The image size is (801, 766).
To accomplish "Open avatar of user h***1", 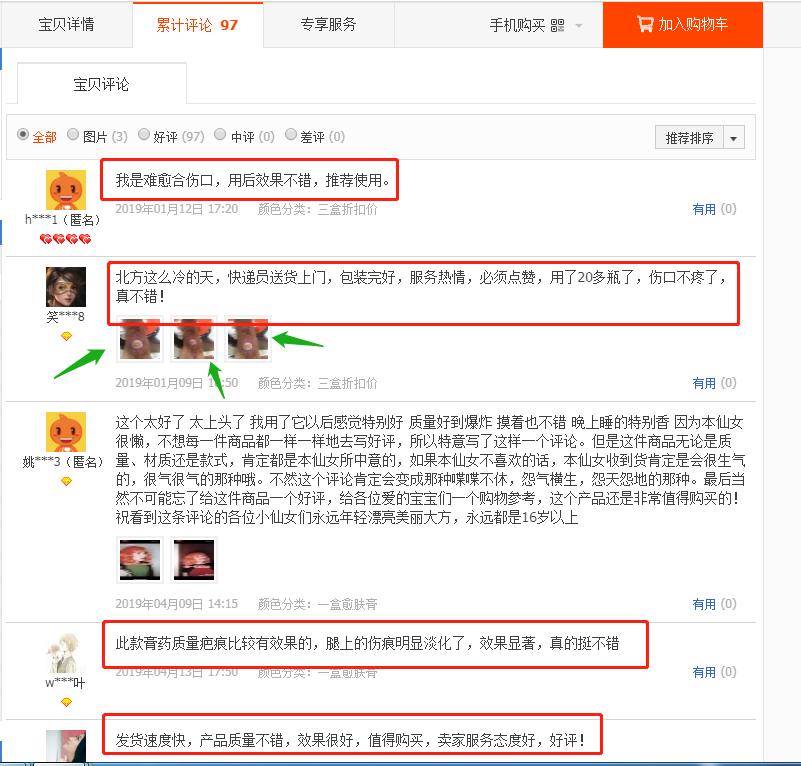I will point(66,190).
